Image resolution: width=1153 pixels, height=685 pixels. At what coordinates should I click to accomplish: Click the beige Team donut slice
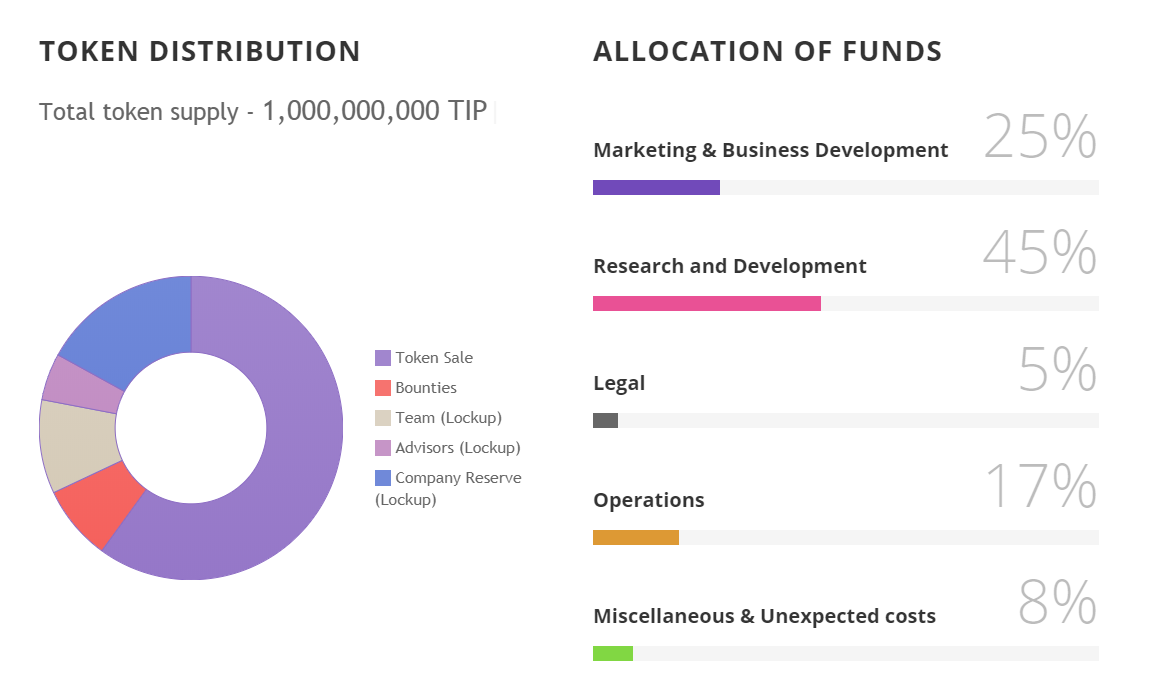coord(77,444)
